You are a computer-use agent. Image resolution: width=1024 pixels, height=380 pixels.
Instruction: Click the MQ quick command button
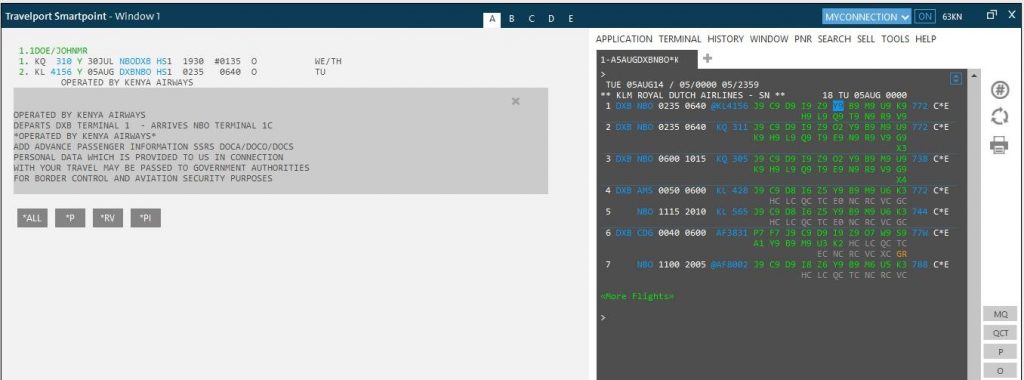1000,314
